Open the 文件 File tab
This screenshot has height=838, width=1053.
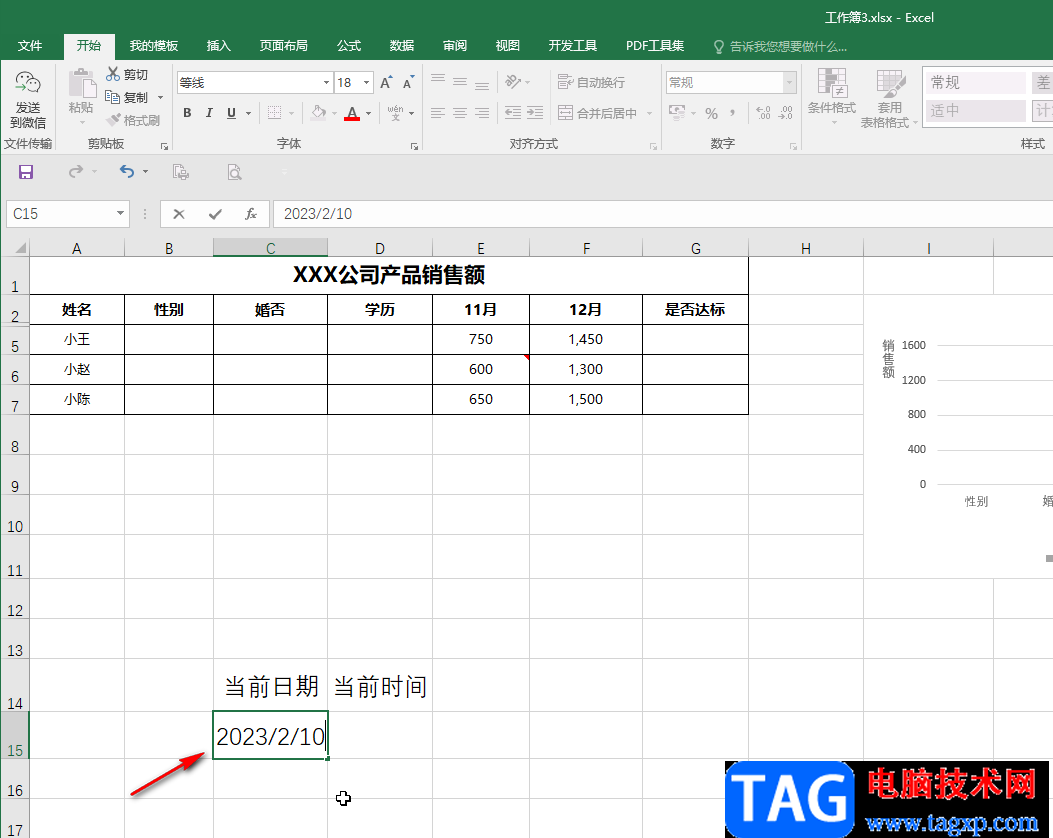(30, 46)
